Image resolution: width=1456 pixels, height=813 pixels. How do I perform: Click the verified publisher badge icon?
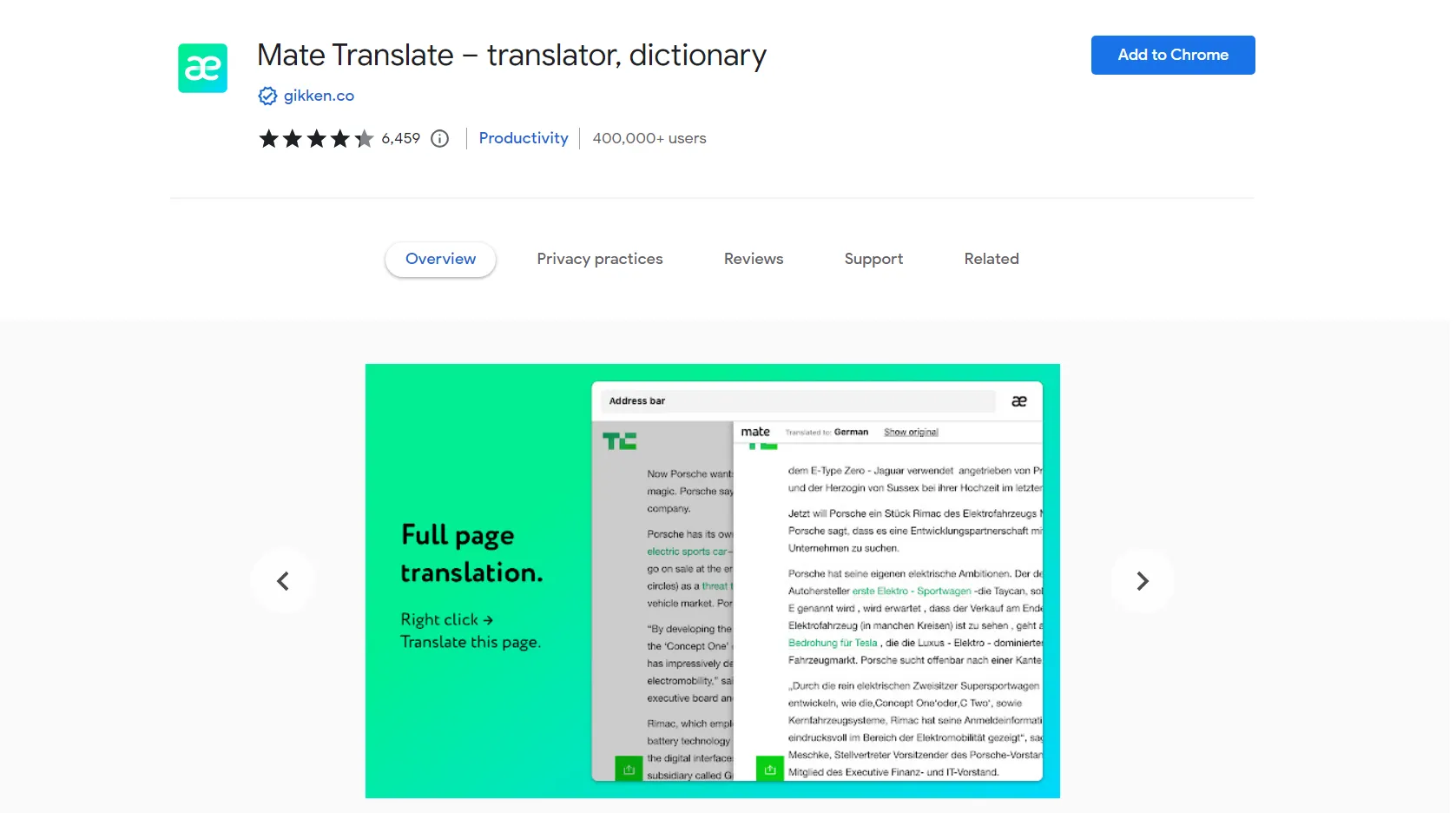click(267, 96)
